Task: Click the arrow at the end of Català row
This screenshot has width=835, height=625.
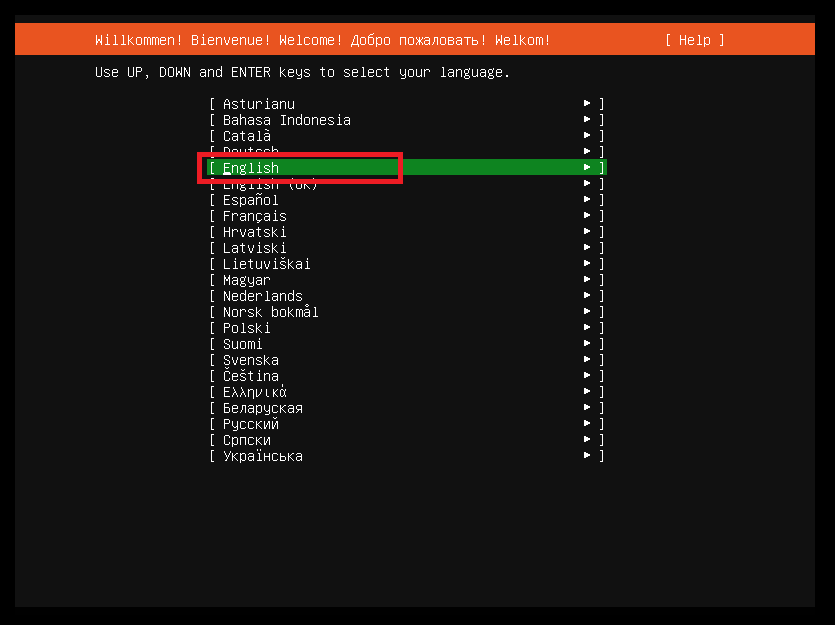Action: [x=588, y=136]
